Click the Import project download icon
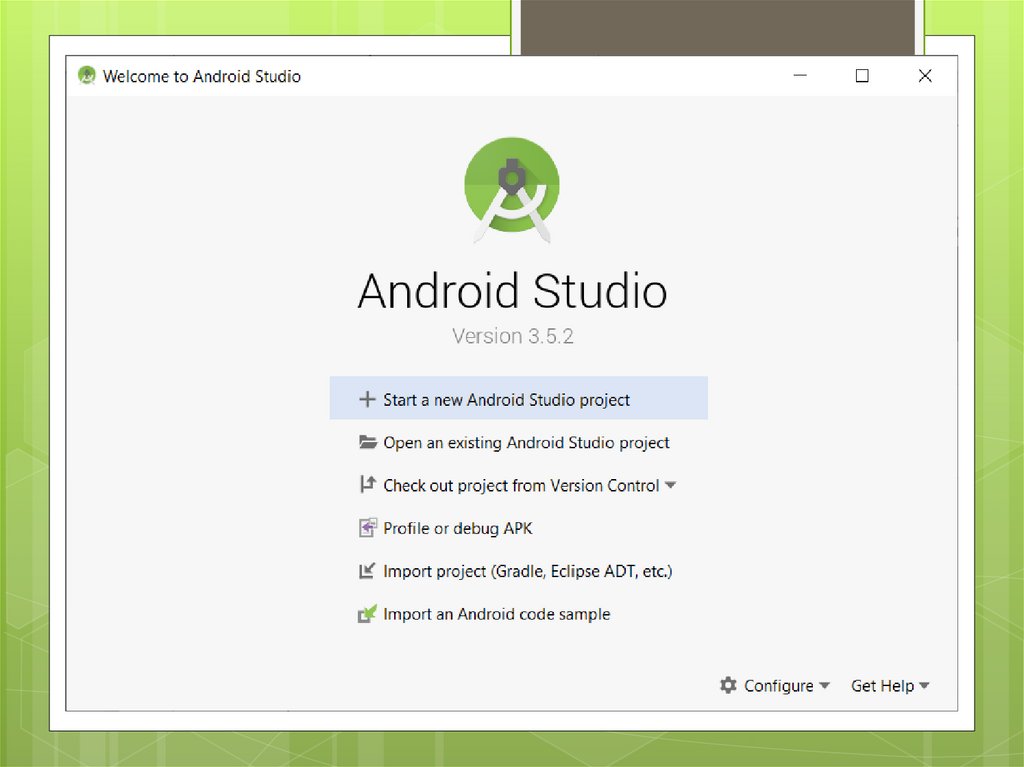This screenshot has height=767, width=1024. point(367,570)
